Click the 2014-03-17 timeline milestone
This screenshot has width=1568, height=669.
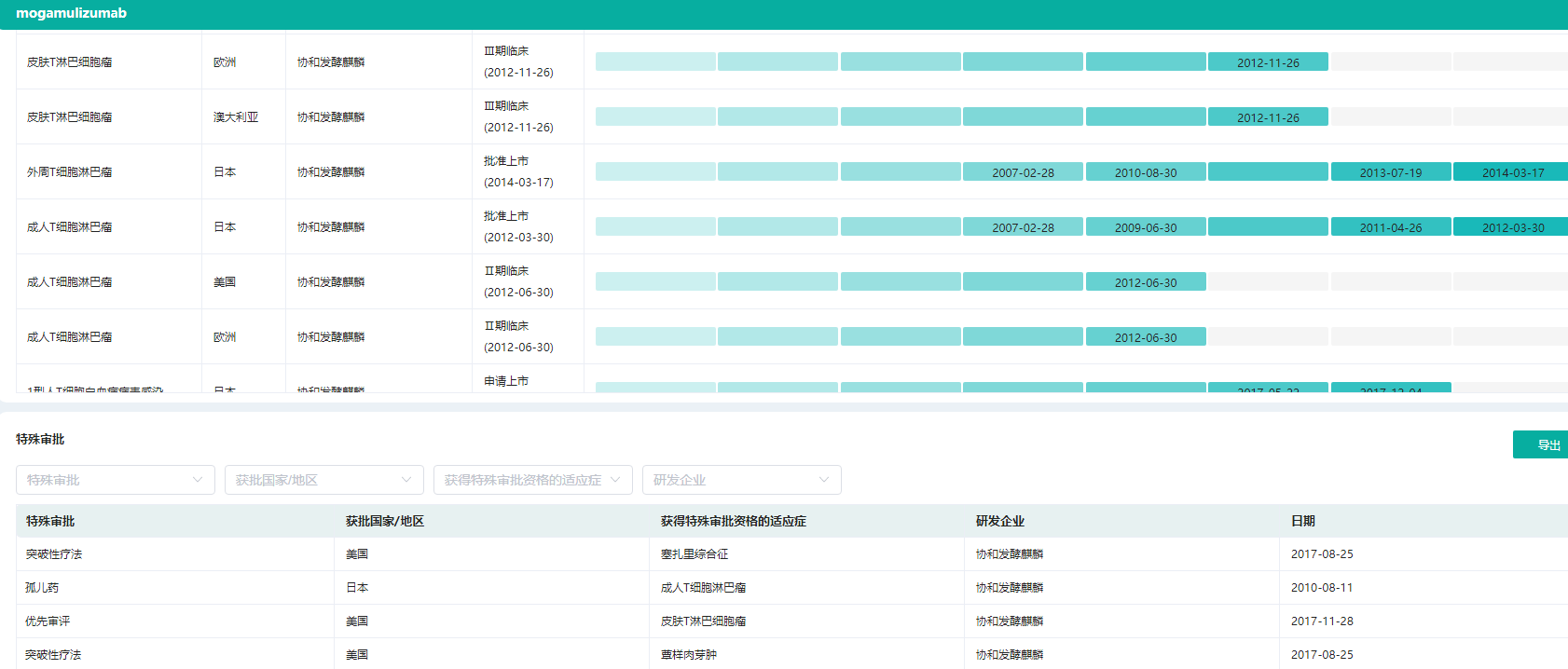coord(1511,172)
